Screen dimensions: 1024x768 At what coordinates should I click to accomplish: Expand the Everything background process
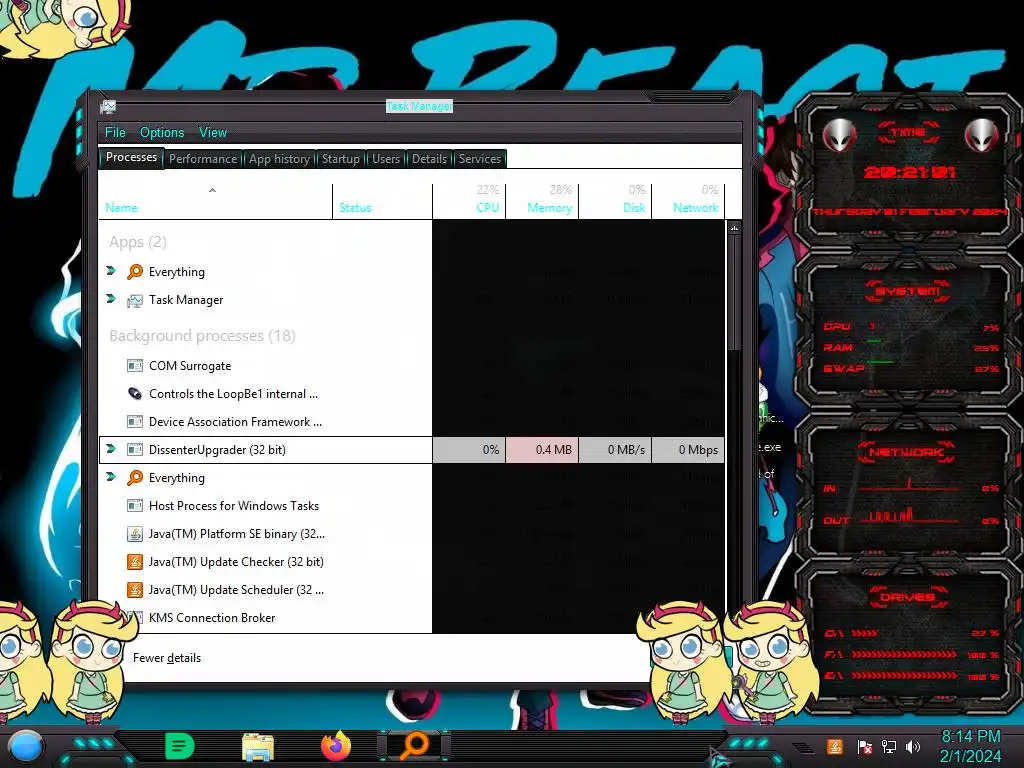tap(111, 477)
